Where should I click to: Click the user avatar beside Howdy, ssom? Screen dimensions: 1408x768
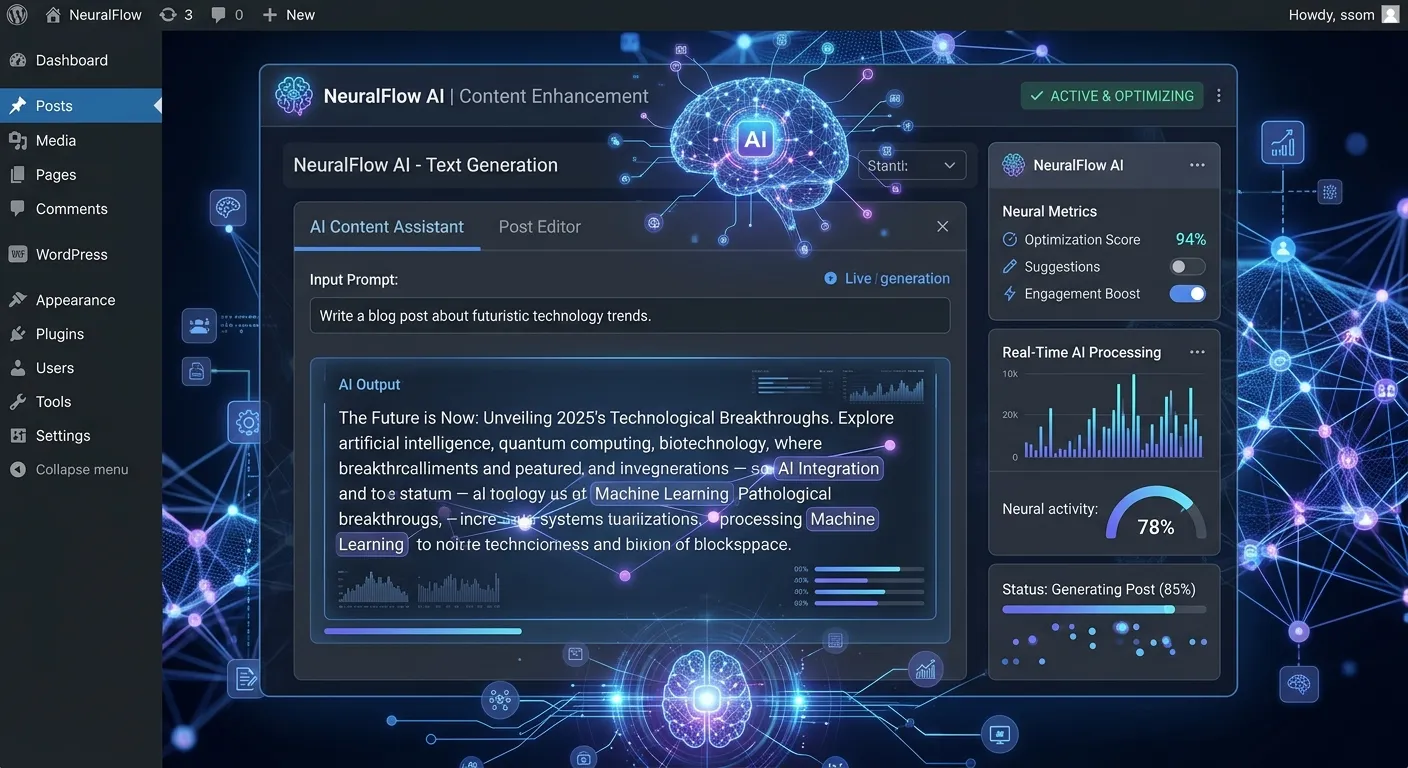coord(1390,15)
